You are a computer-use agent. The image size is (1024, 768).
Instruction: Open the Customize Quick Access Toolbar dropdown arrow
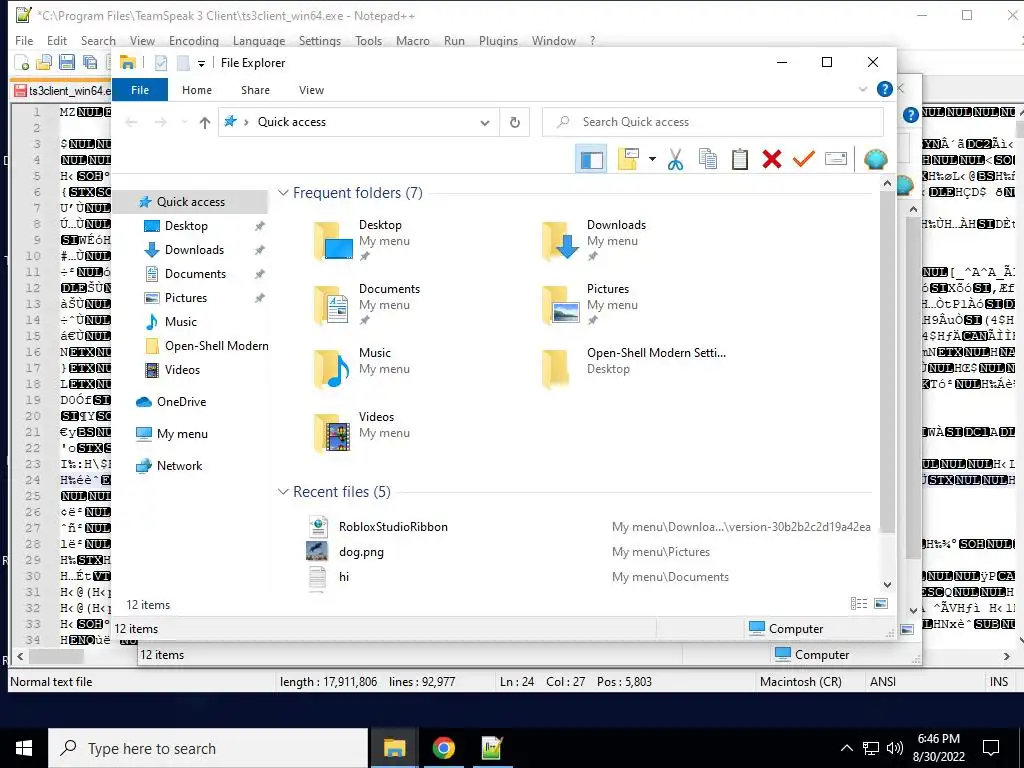[201, 63]
